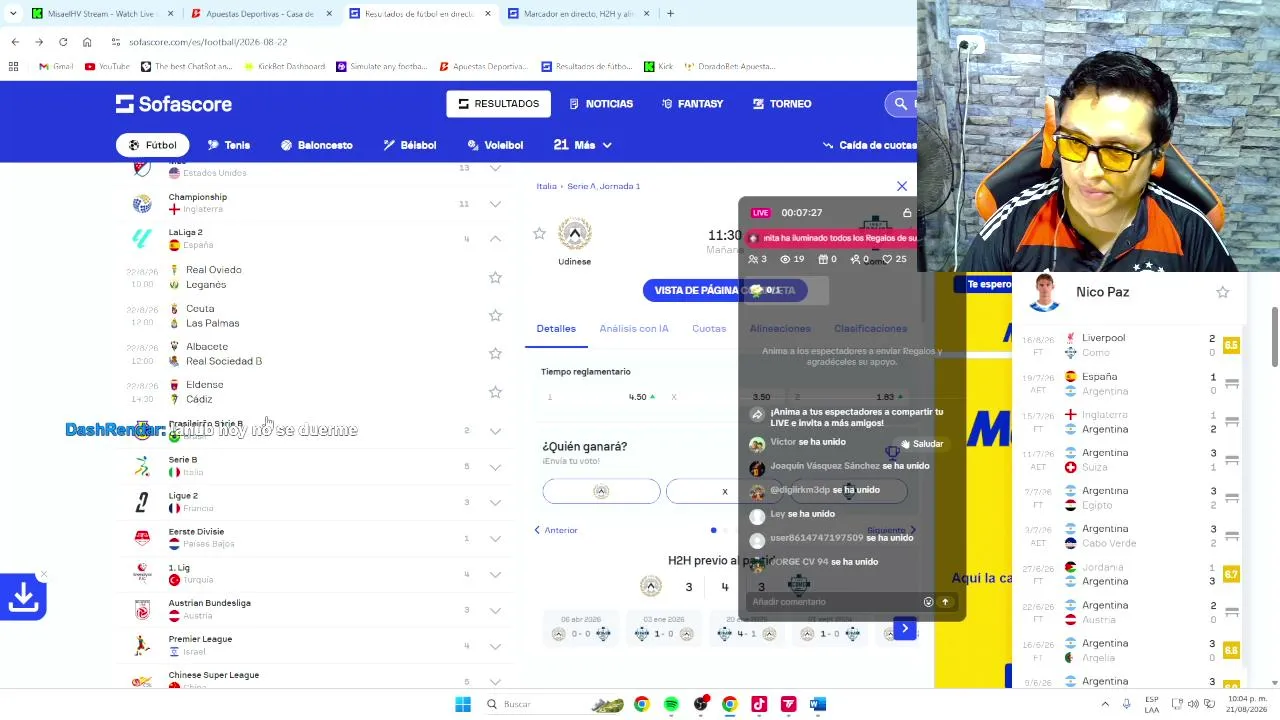Favorite the Real Oviedo vs Leganés match

(x=495, y=277)
